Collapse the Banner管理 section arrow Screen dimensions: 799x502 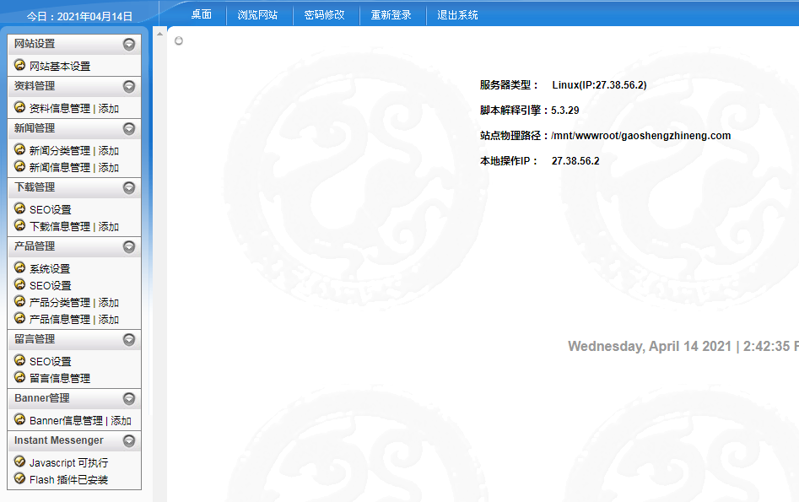129,399
